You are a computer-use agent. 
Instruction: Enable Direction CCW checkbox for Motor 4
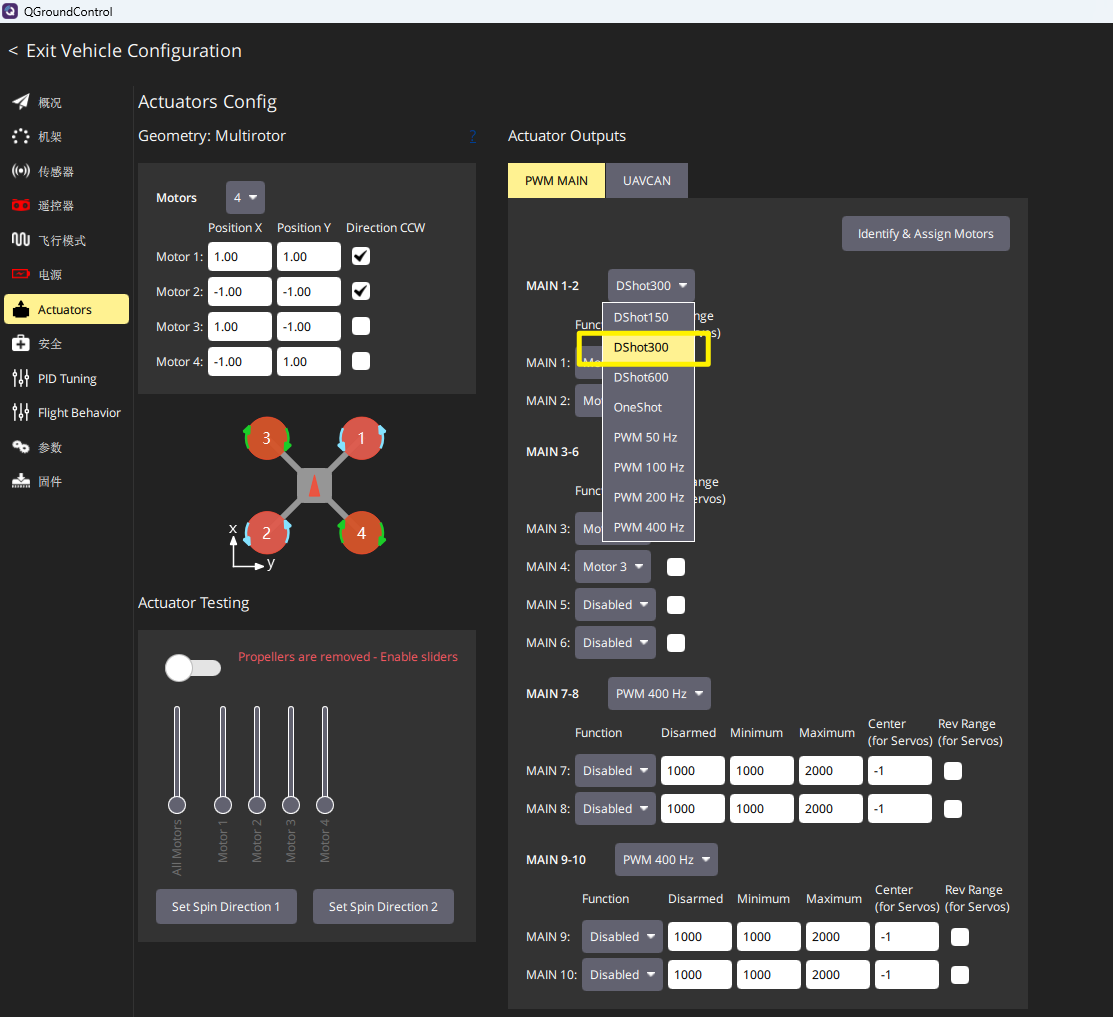(x=361, y=361)
